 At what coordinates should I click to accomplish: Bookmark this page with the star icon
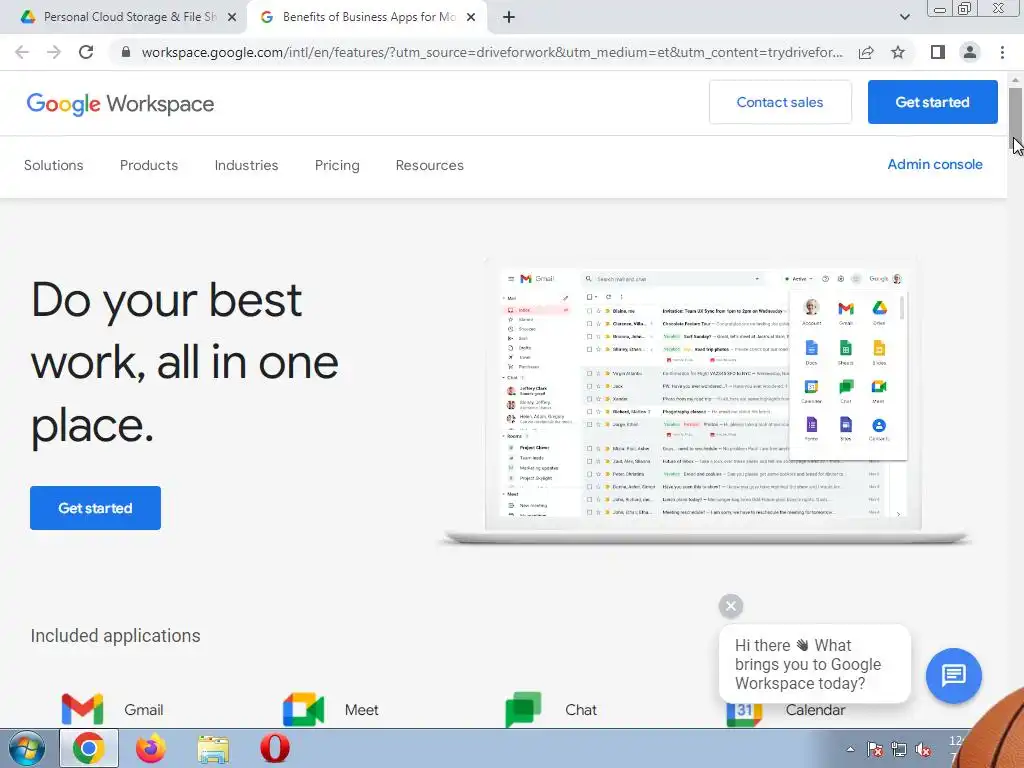coord(898,52)
